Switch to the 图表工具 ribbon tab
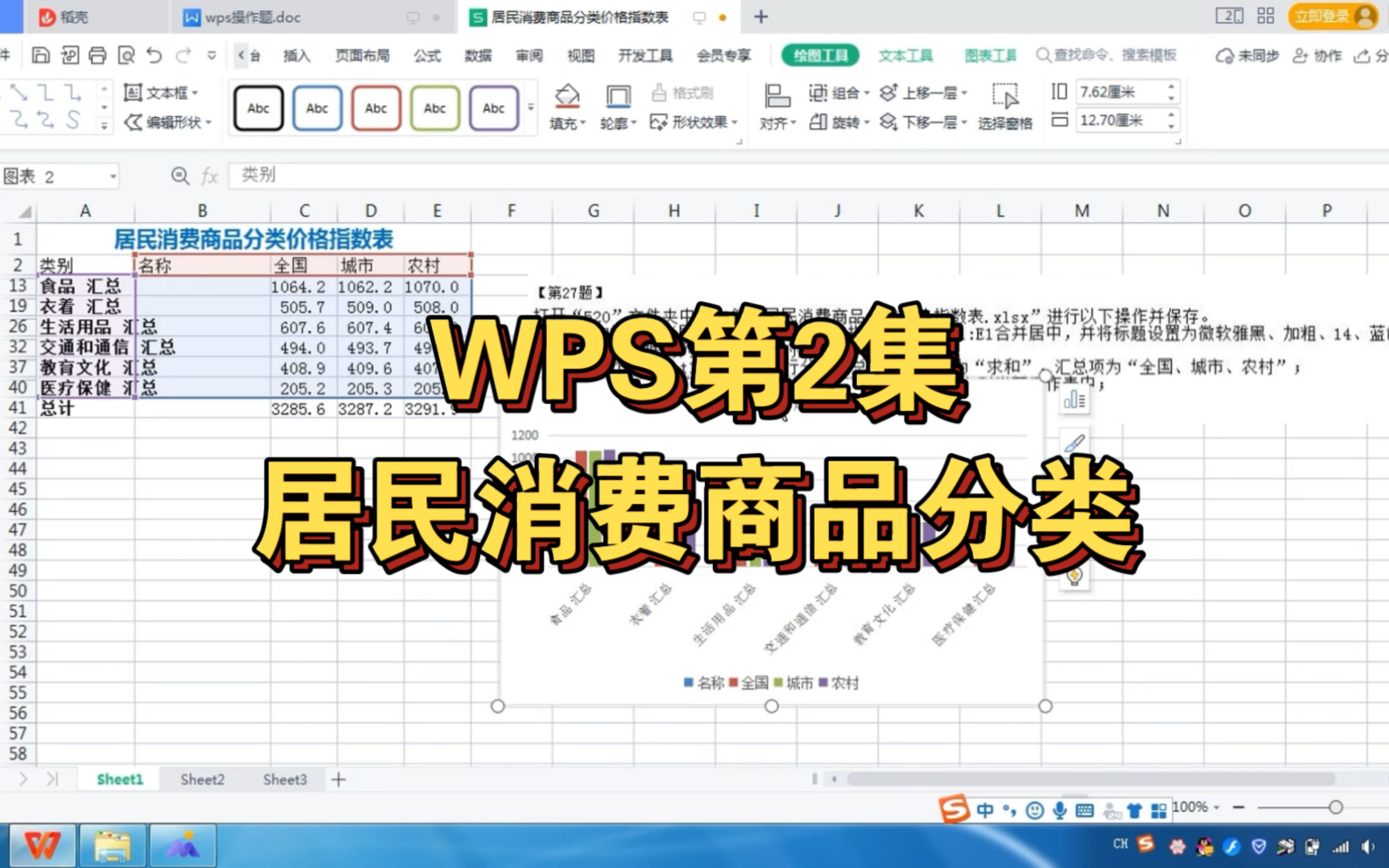This screenshot has width=1389, height=868. [990, 55]
